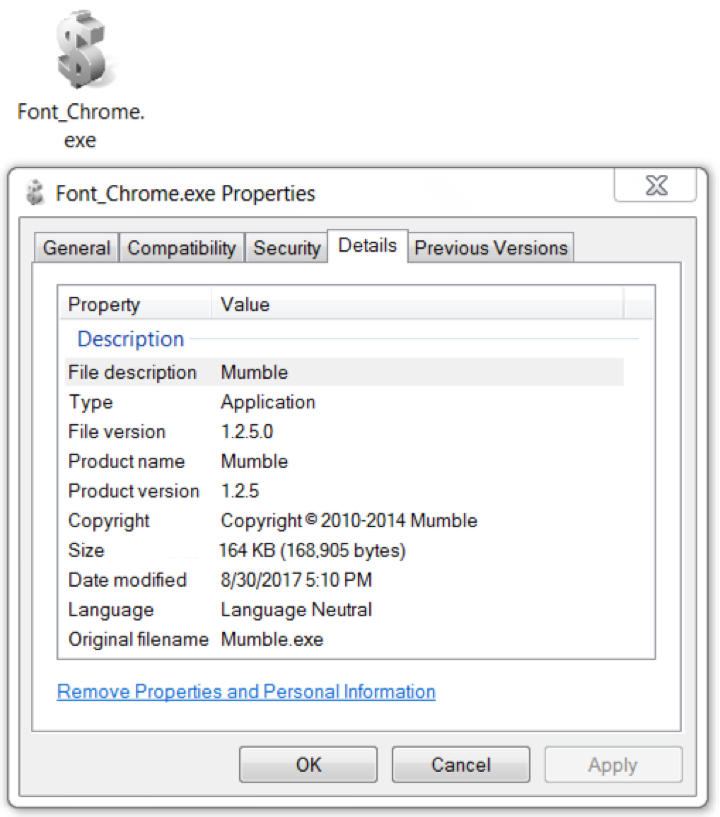The height and width of the screenshot is (817, 720).
Task: Open Remove Properties and Personal Information link
Action: tap(246, 691)
